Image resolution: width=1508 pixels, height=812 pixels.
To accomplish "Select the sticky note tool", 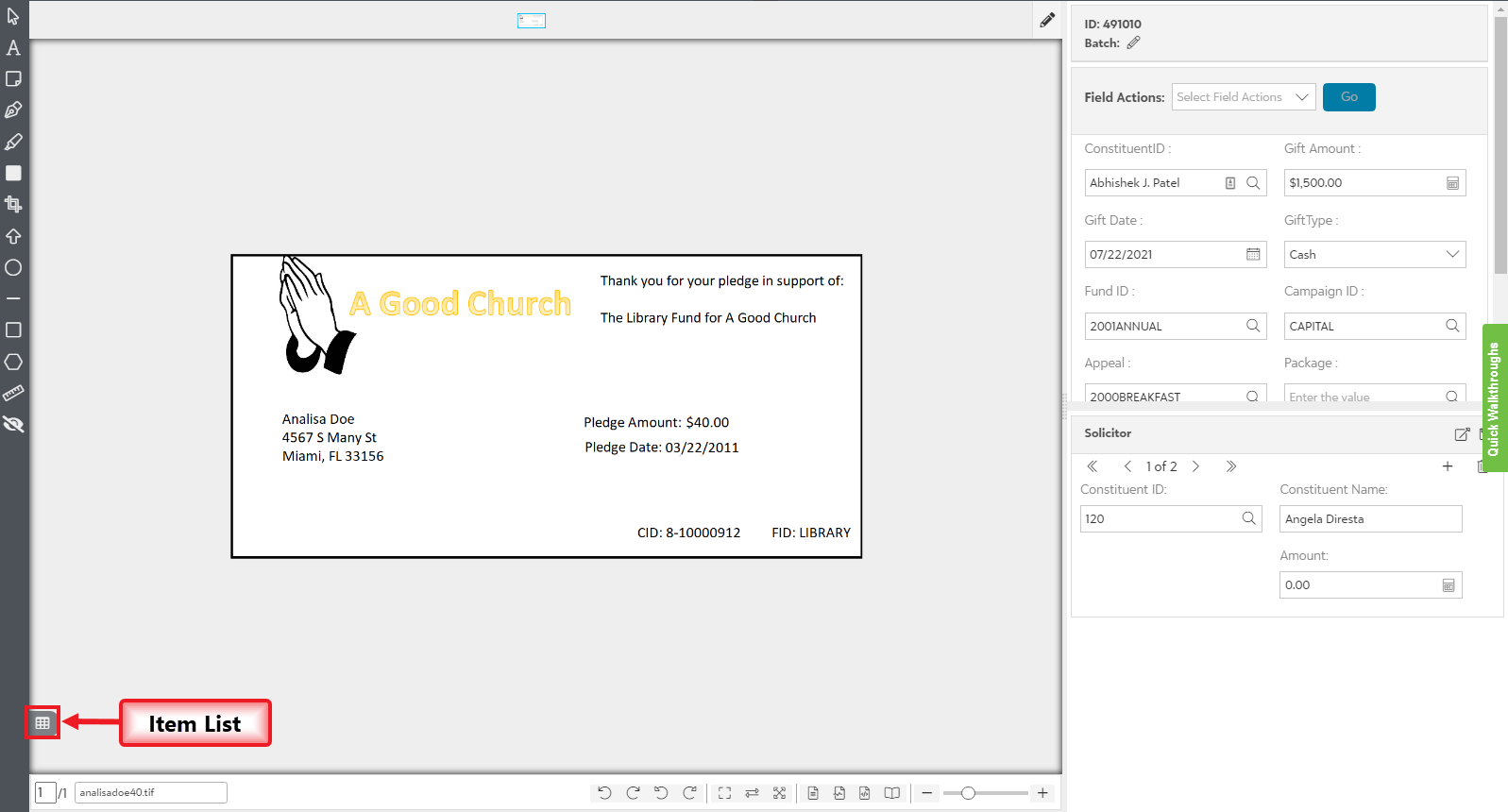I will click(x=13, y=78).
